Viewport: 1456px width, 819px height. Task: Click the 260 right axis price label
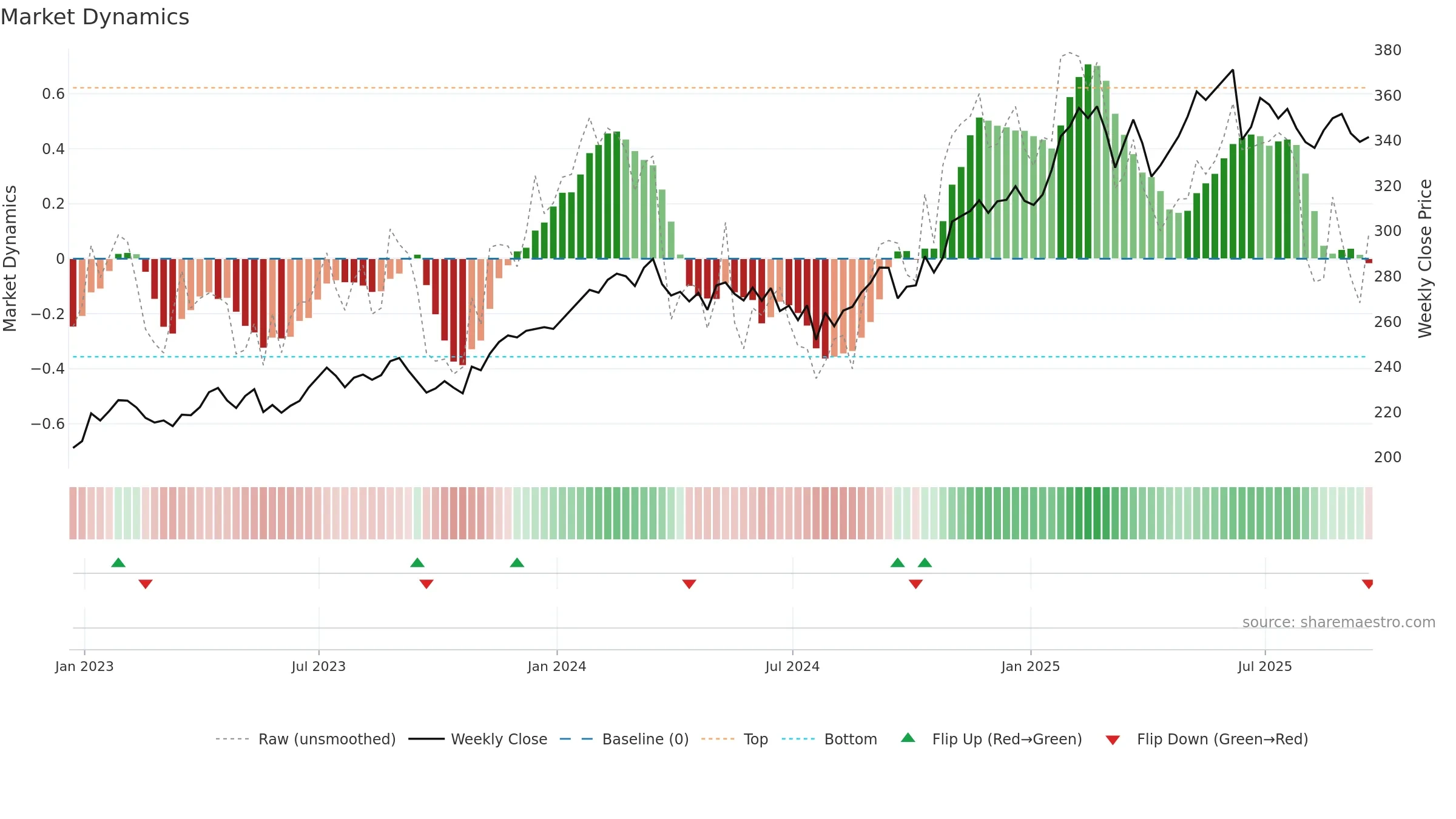pyautogui.click(x=1388, y=322)
